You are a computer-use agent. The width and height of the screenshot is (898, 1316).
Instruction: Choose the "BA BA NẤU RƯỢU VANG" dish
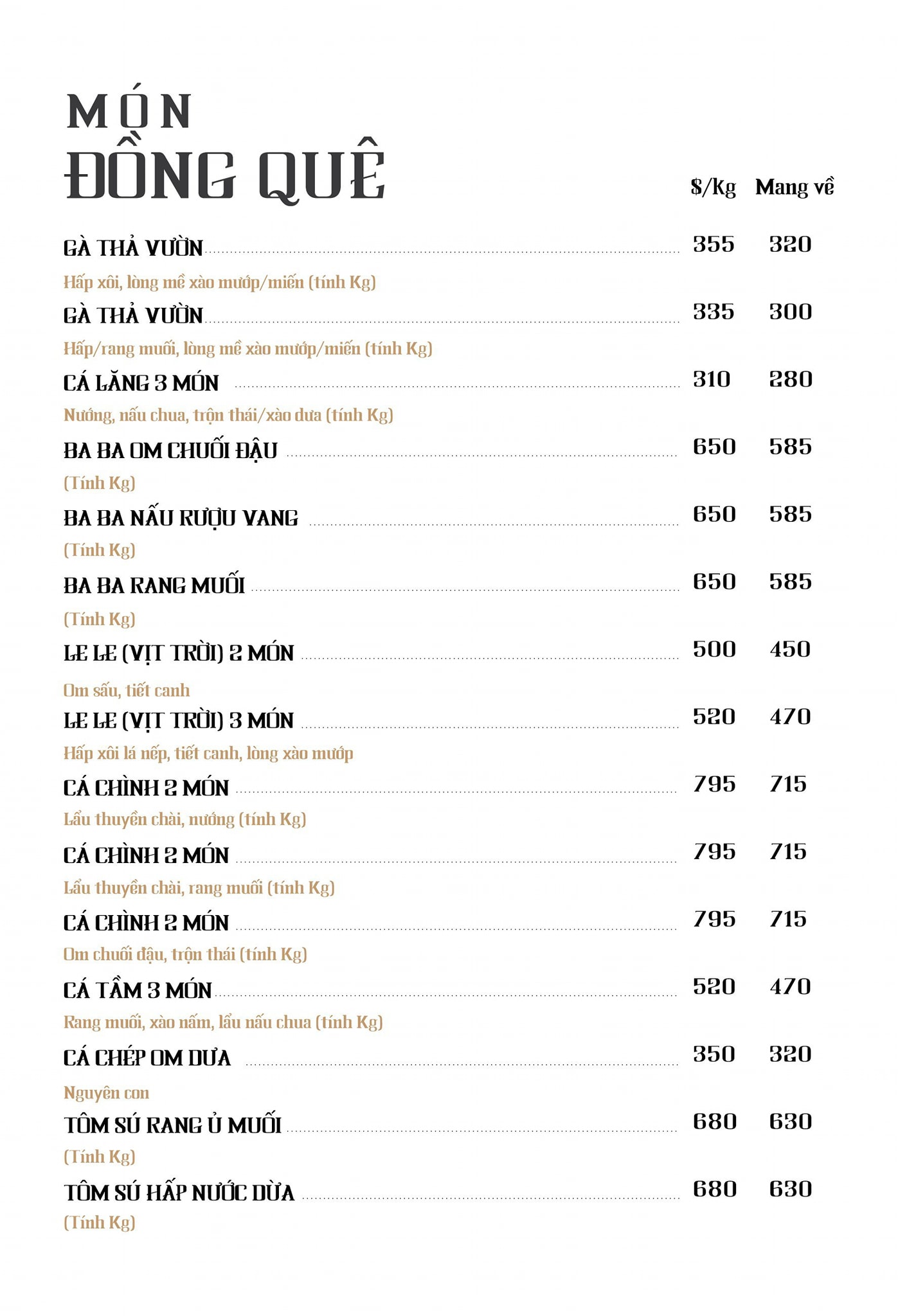[181, 519]
